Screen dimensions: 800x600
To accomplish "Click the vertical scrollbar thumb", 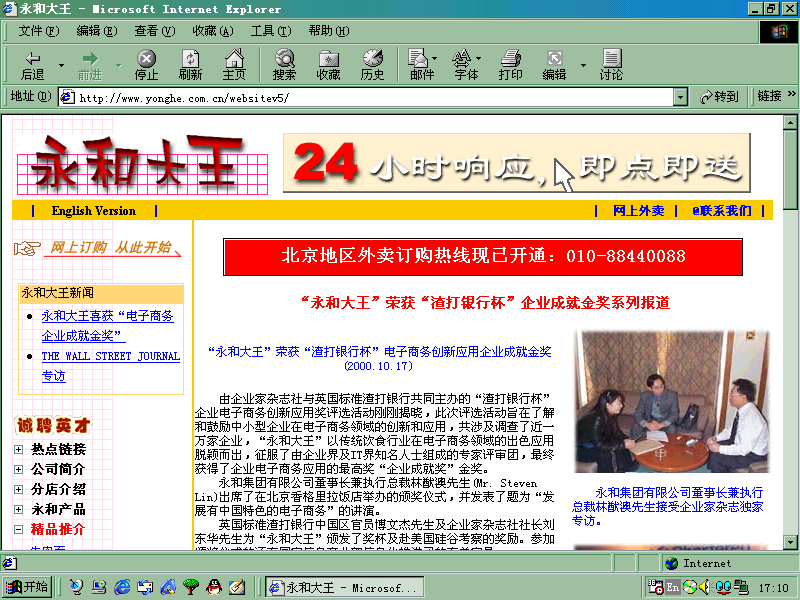I will [790, 169].
